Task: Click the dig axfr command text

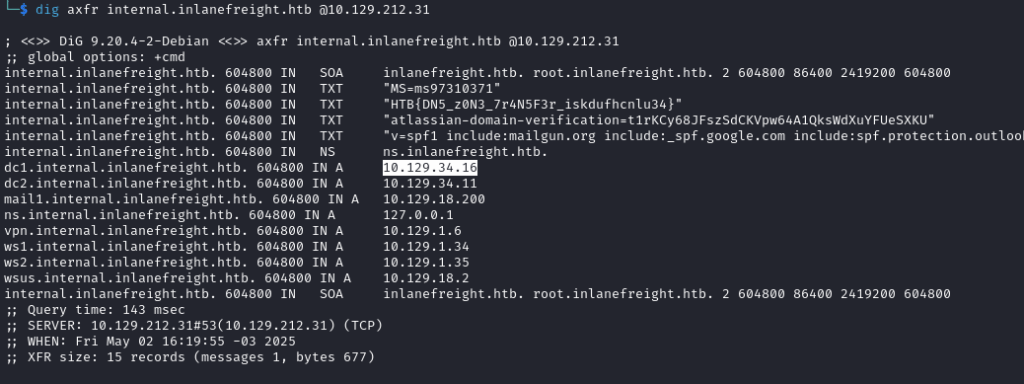Action: [232, 10]
